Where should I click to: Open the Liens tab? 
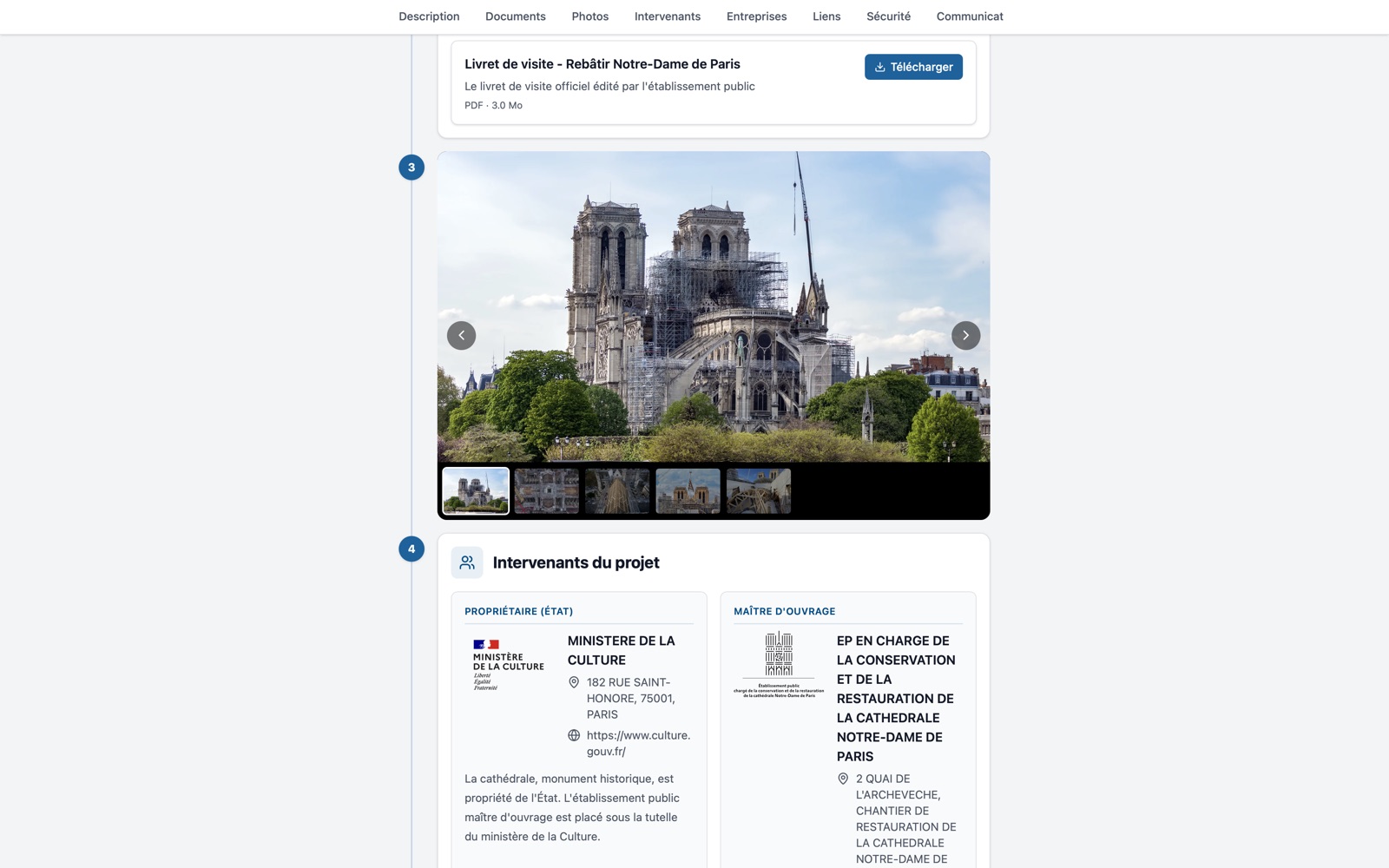click(826, 16)
